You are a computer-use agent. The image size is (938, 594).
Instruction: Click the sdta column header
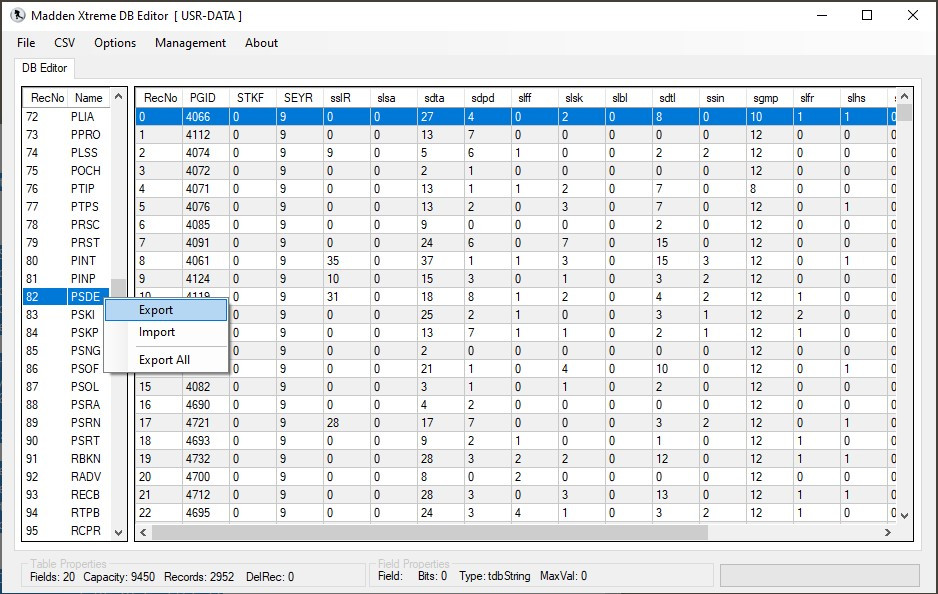click(440, 98)
